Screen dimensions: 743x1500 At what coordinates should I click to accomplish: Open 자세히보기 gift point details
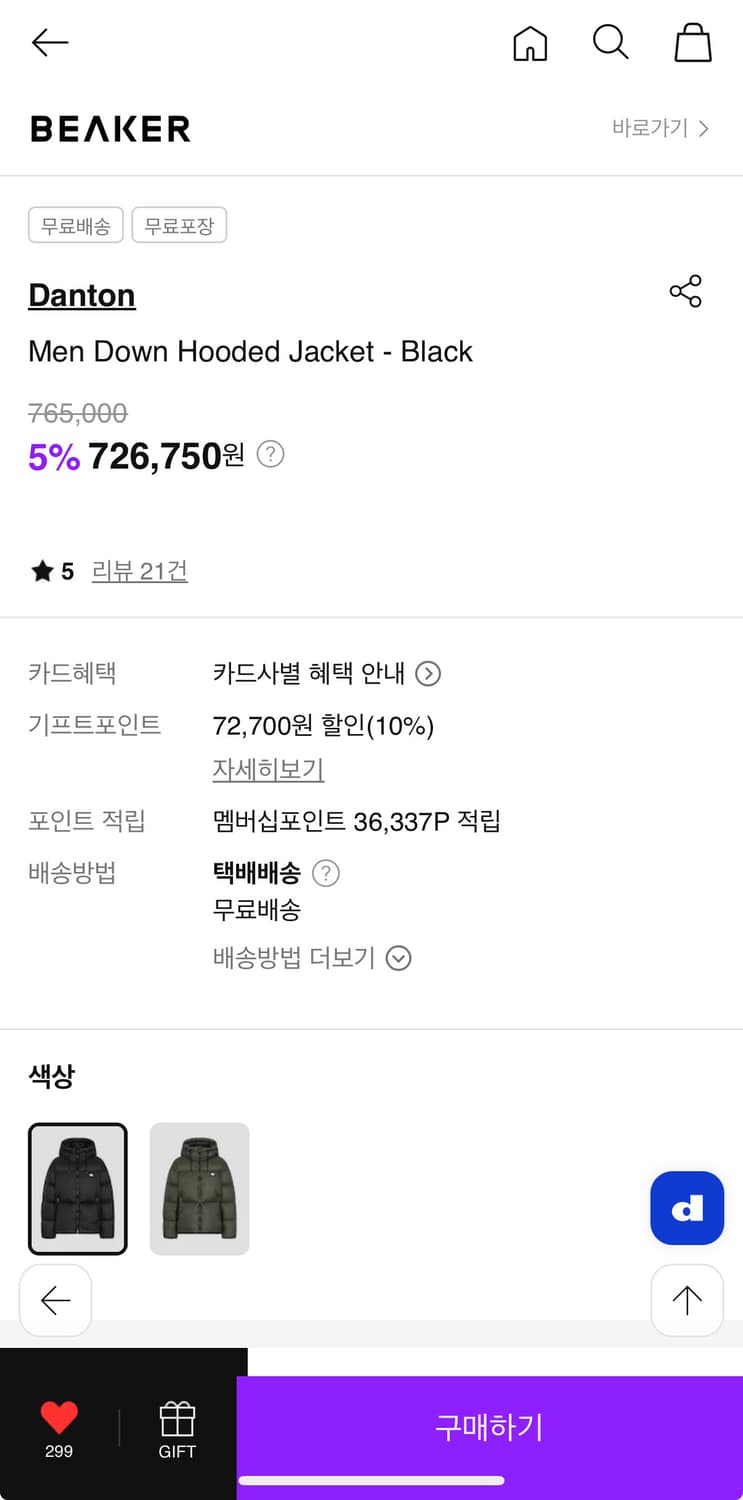click(268, 769)
